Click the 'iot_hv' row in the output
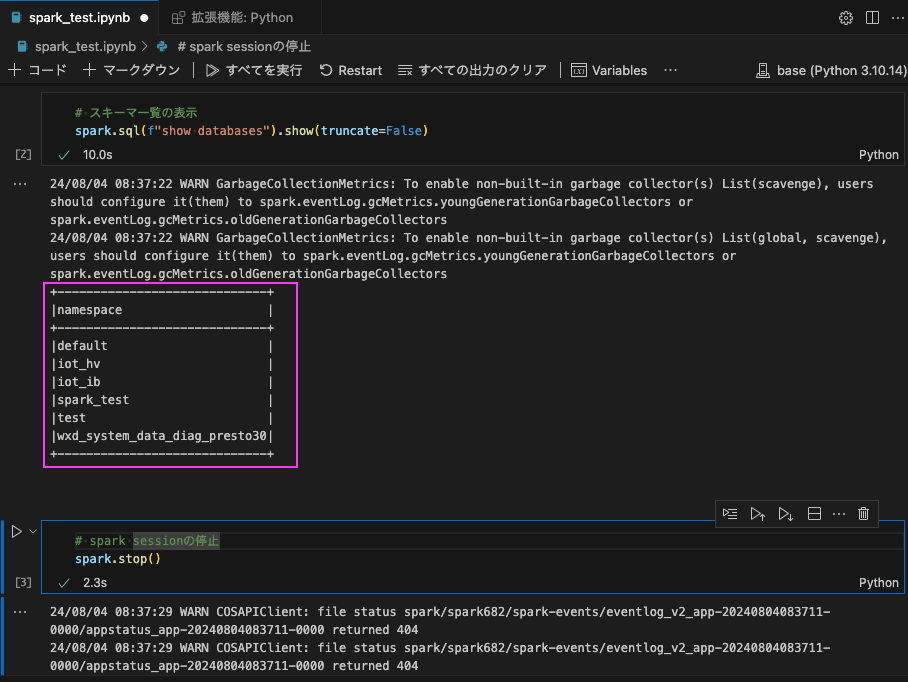This screenshot has width=908, height=682. click(x=78, y=364)
